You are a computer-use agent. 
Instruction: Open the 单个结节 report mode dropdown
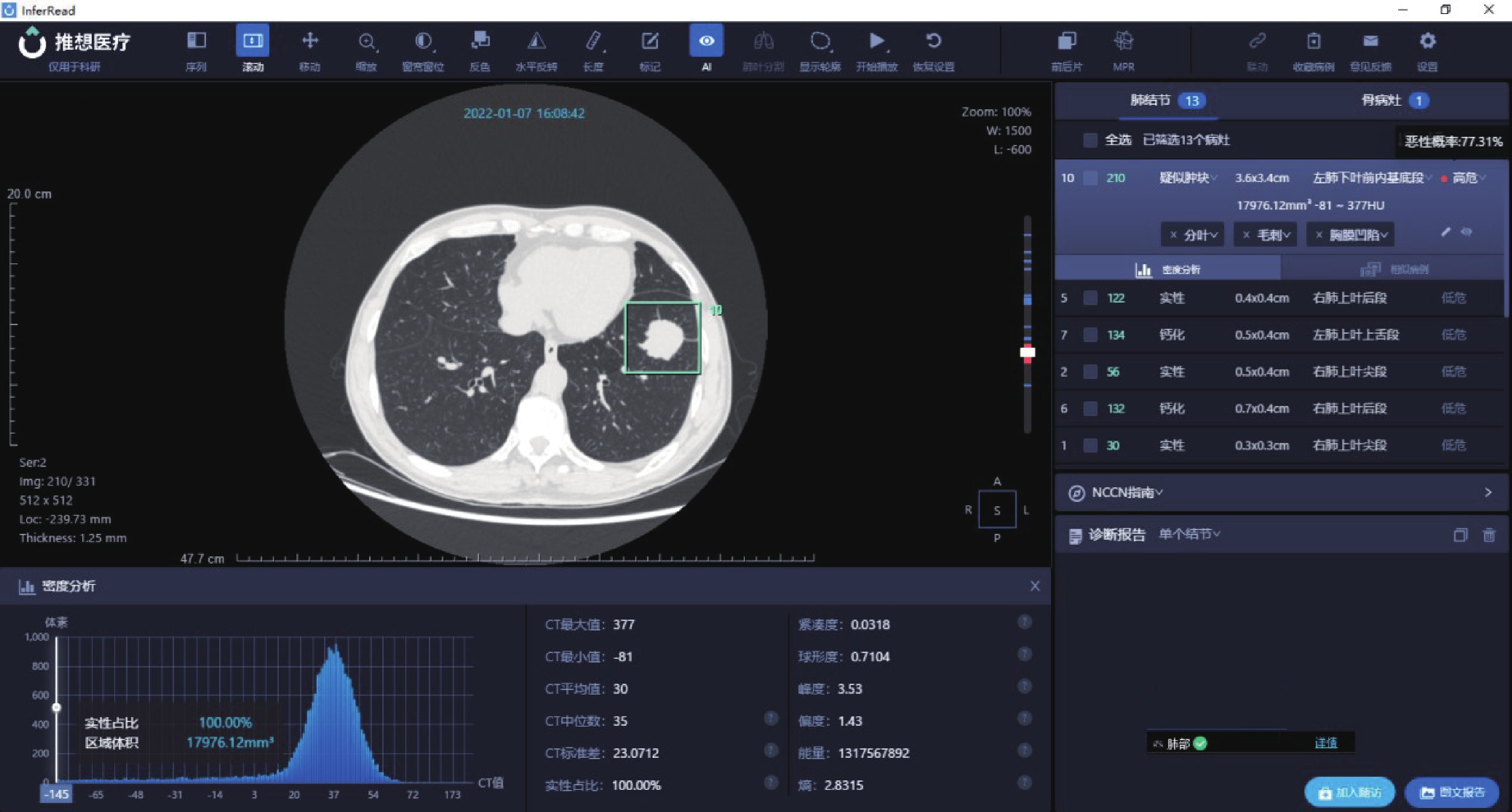click(x=1189, y=535)
